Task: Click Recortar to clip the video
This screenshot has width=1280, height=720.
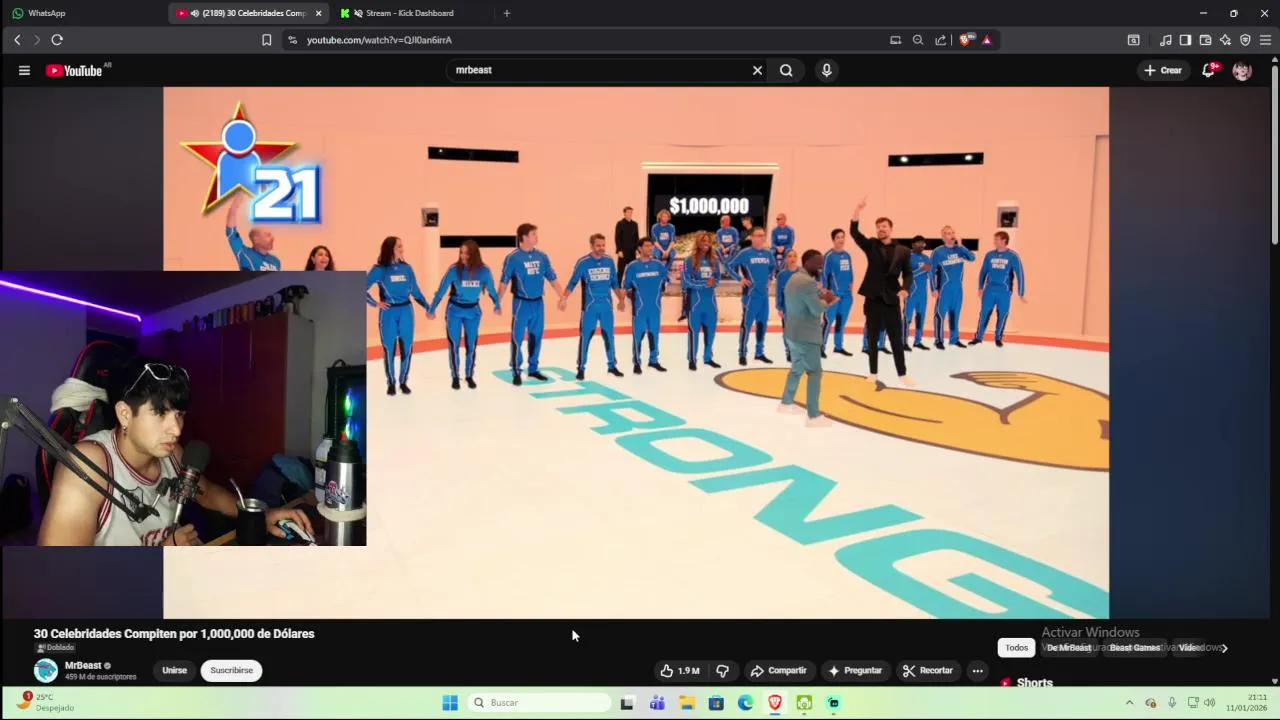Action: pos(927,670)
